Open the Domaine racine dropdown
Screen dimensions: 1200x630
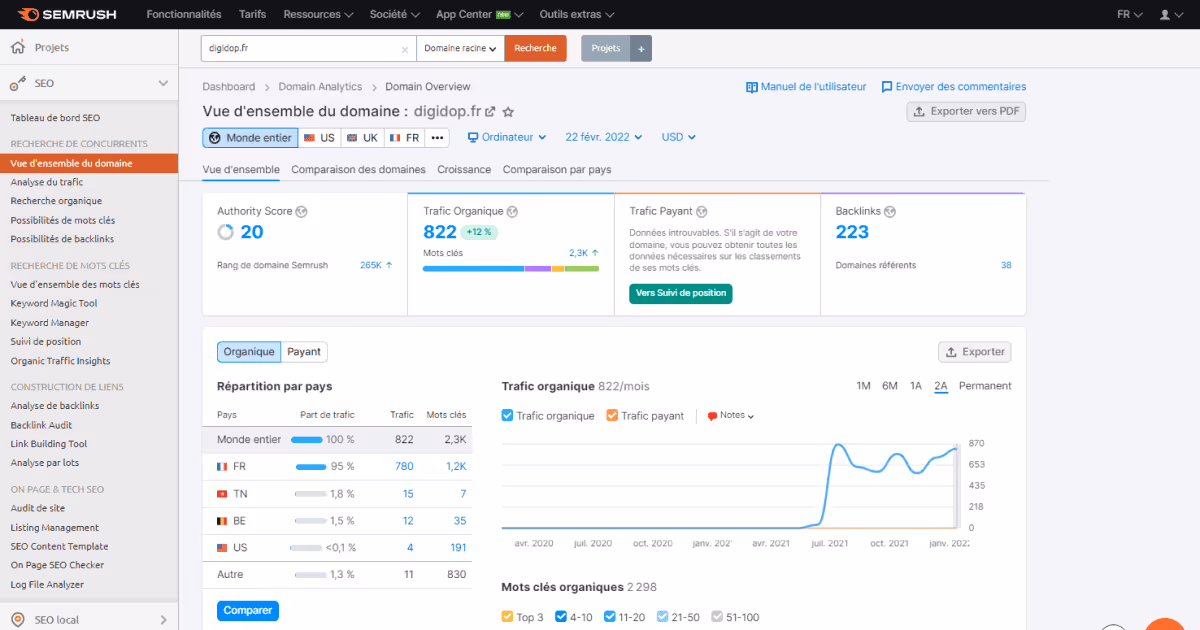click(x=460, y=48)
